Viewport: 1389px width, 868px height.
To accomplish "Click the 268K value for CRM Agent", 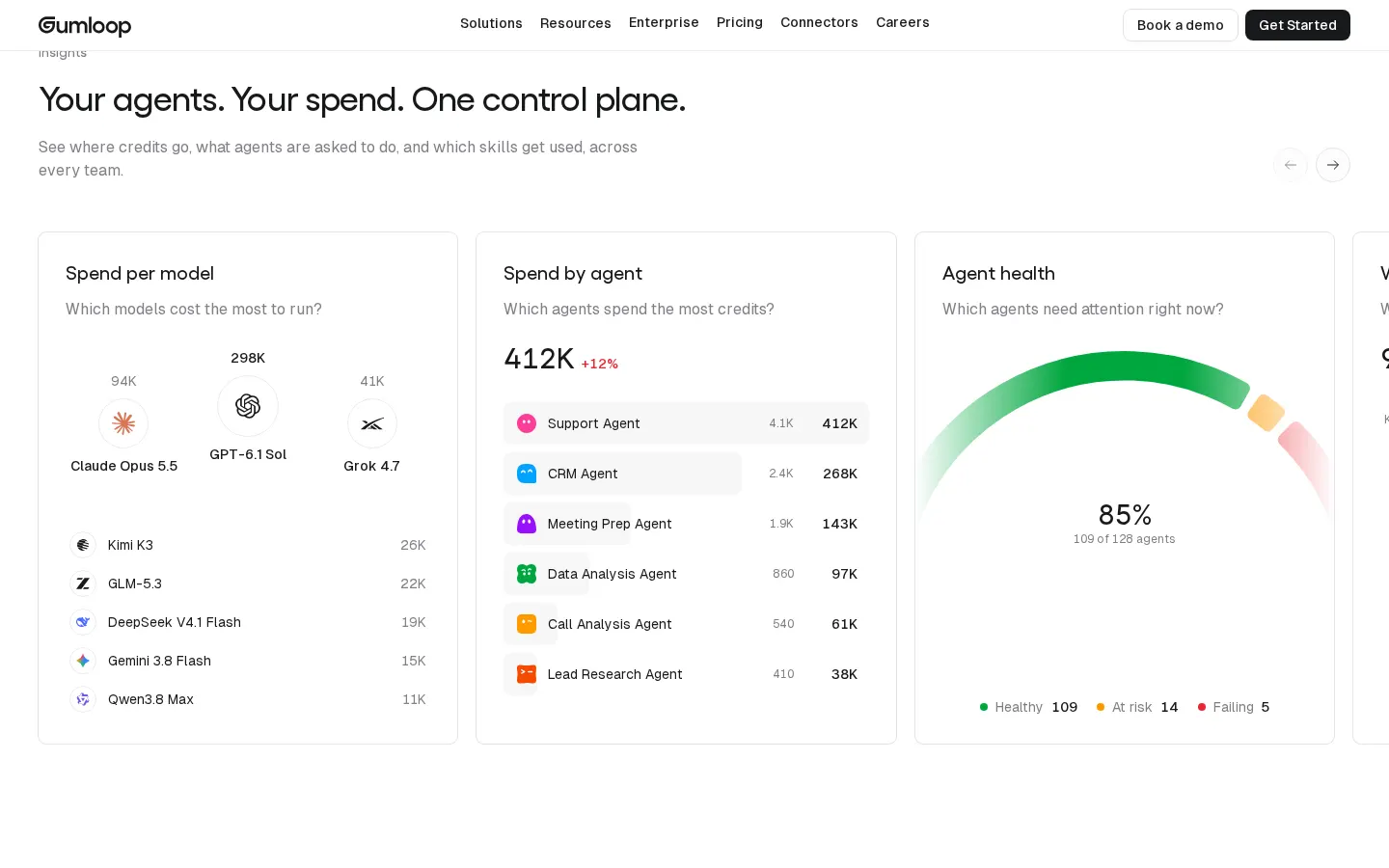I will coord(840,474).
